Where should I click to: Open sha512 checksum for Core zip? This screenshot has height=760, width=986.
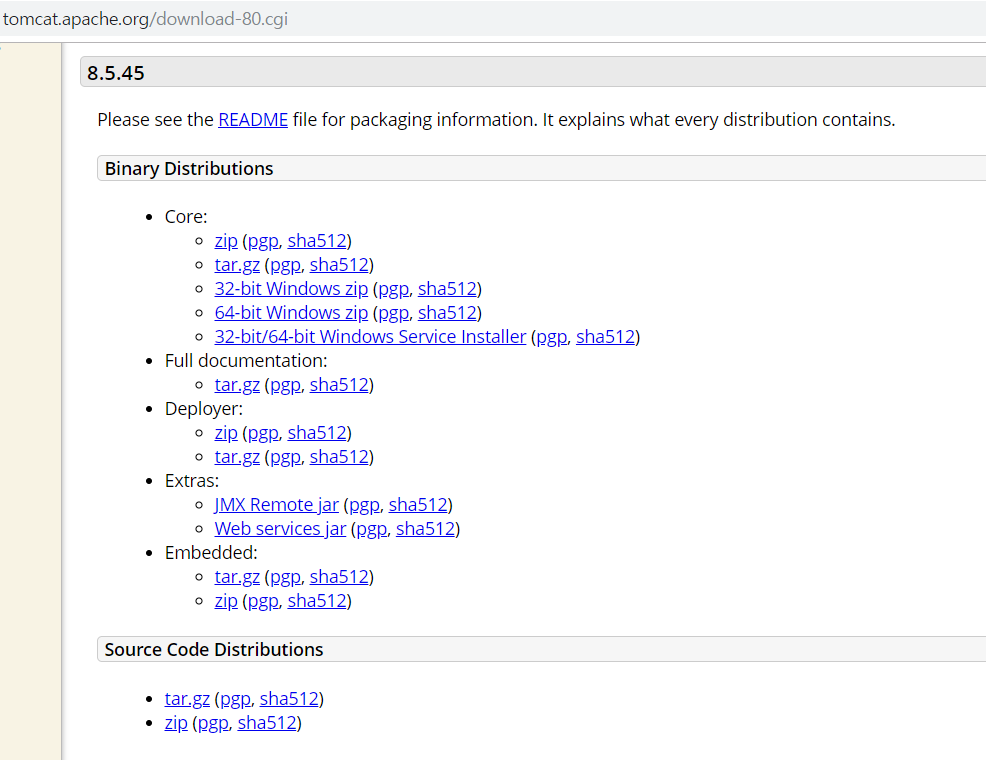(317, 241)
